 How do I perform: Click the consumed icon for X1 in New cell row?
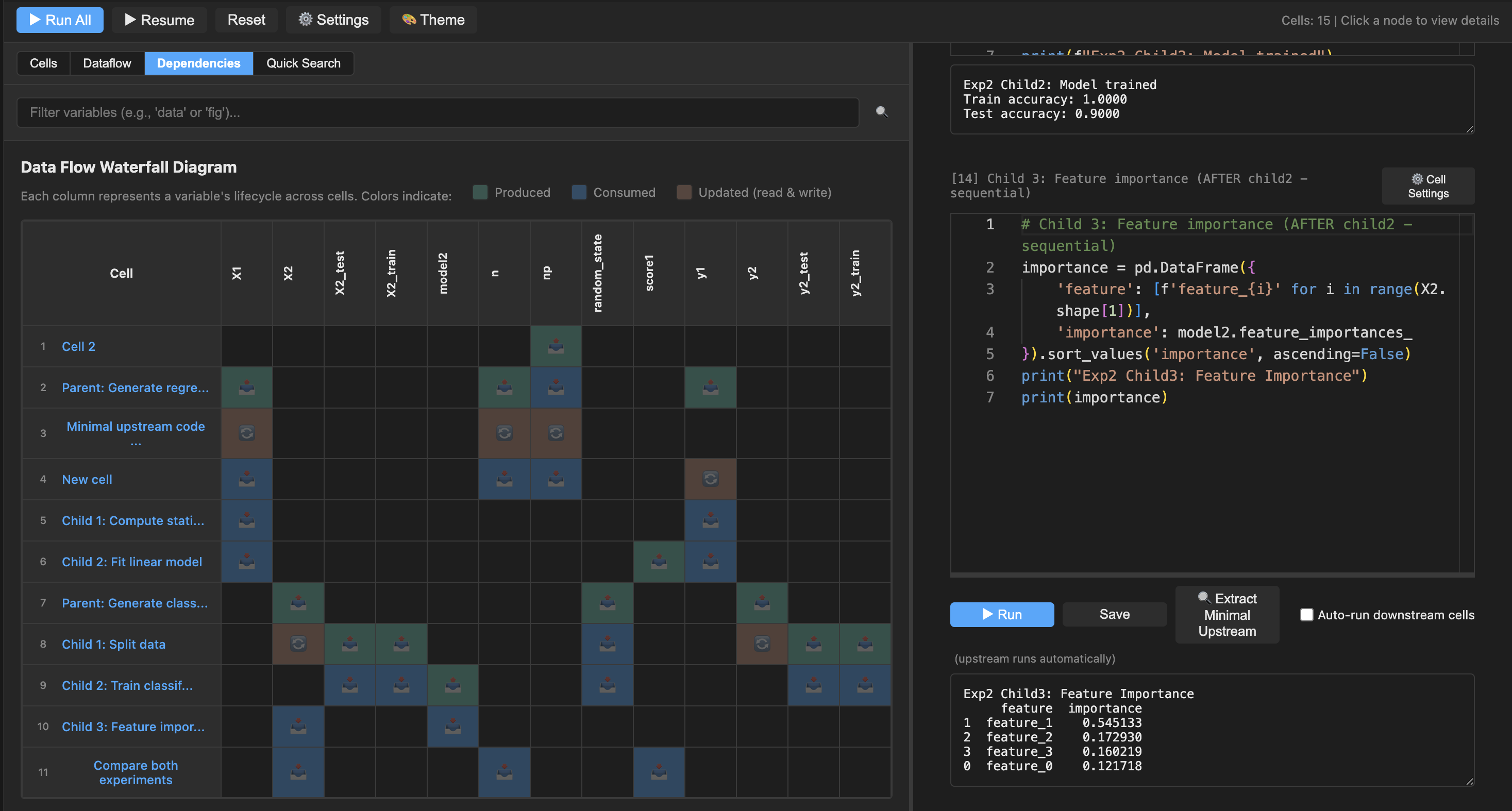tap(246, 479)
